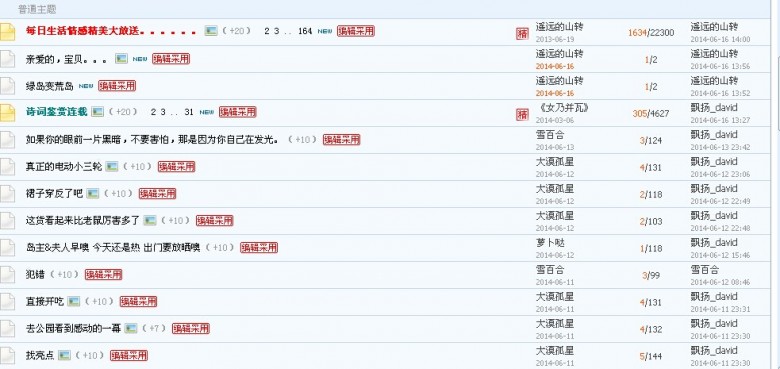Open author 遥远的山转 on 绿岛变荒岛 row

pos(560,81)
